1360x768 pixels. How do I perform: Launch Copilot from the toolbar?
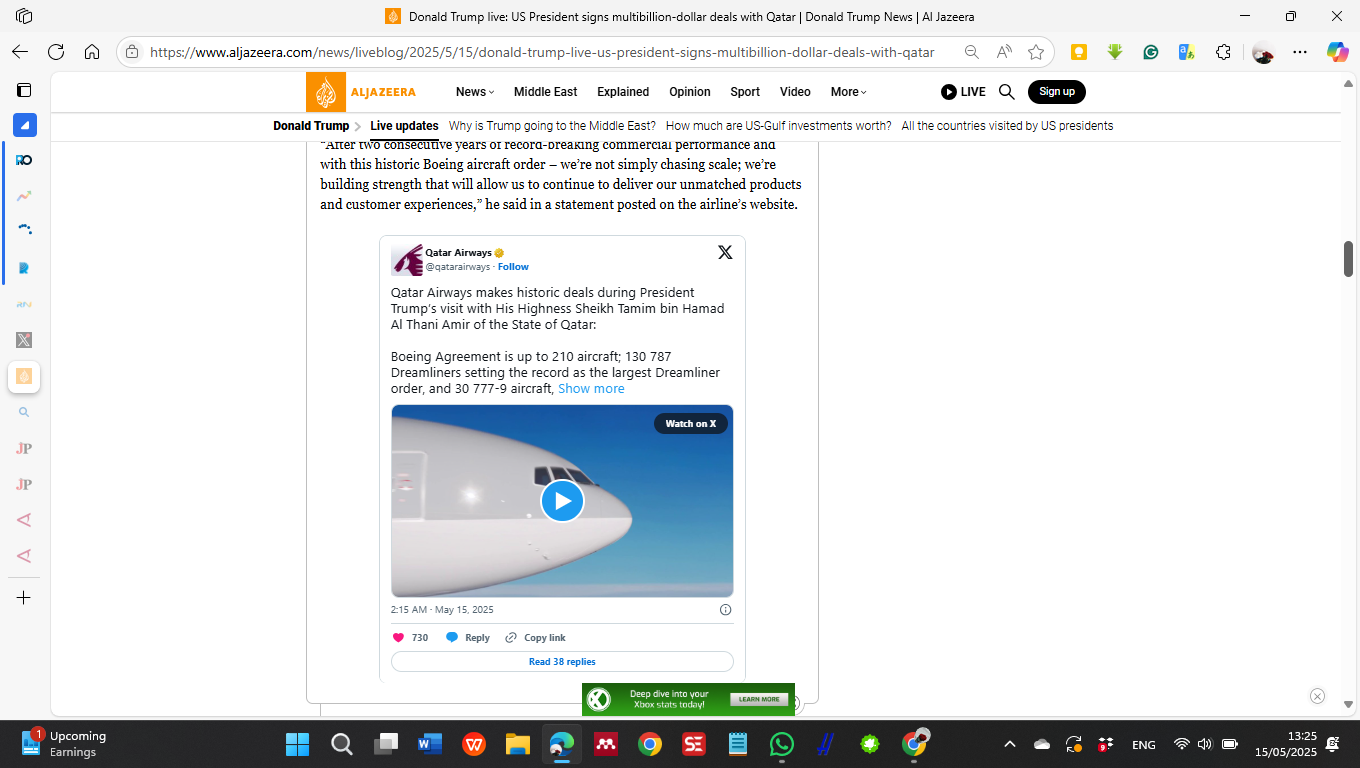click(1337, 52)
